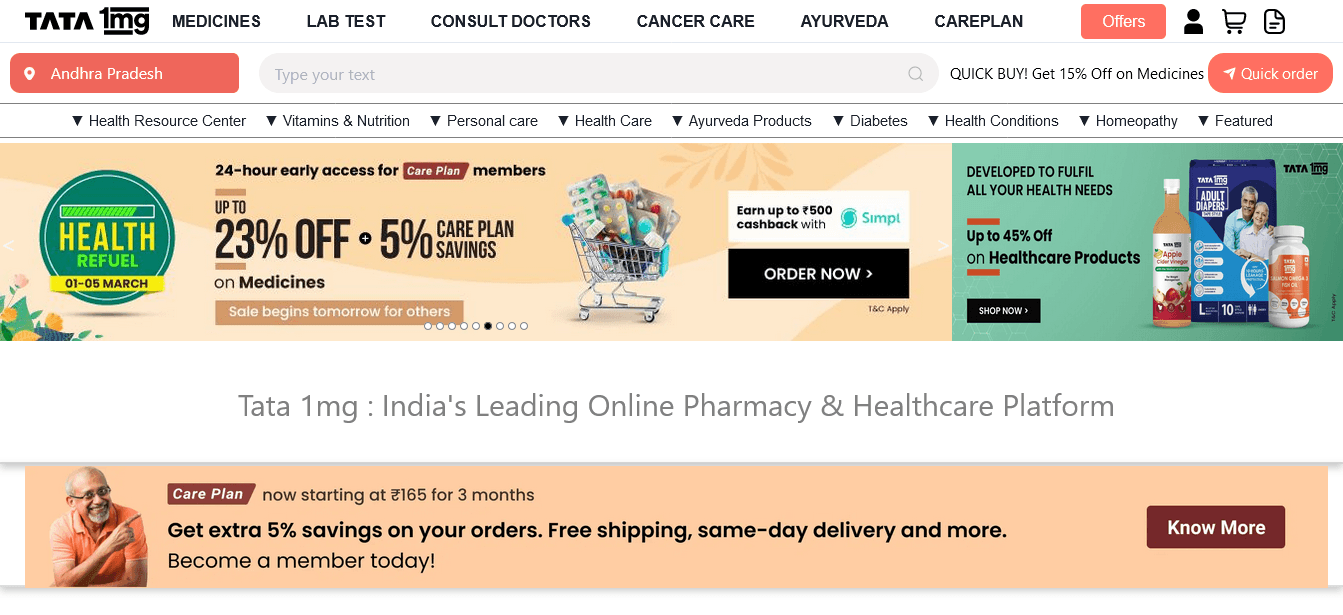1343x615 pixels.
Task: Open the Health Resource Center dropdown
Action: pos(159,121)
